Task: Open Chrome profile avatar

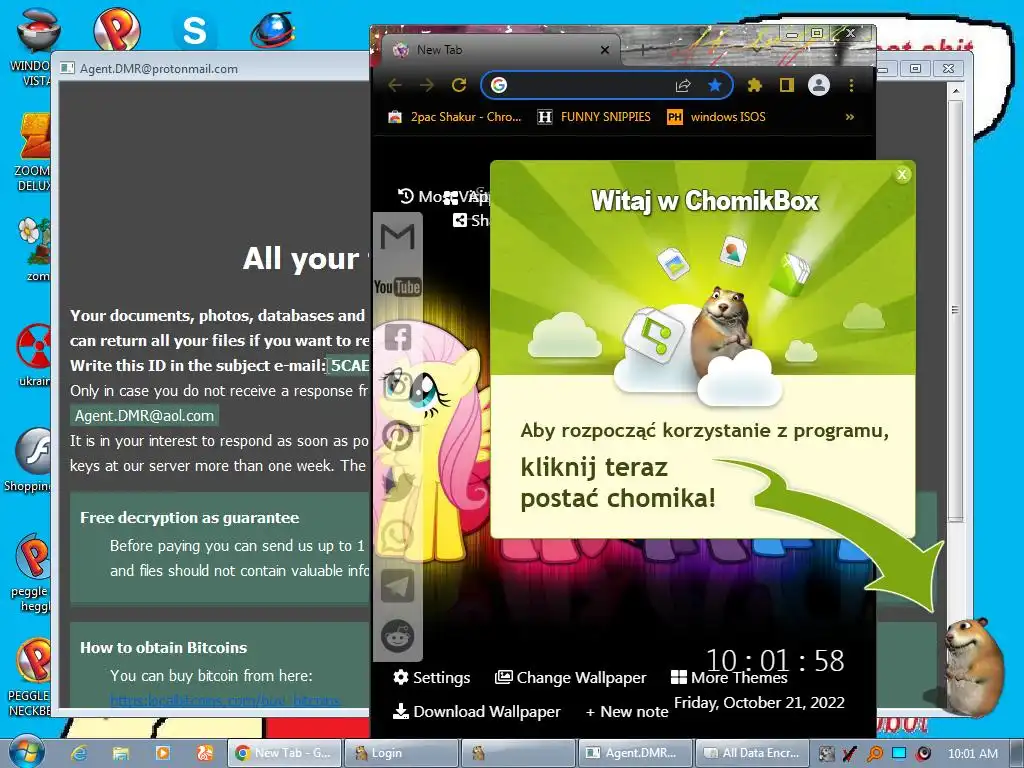Action: 819,85
